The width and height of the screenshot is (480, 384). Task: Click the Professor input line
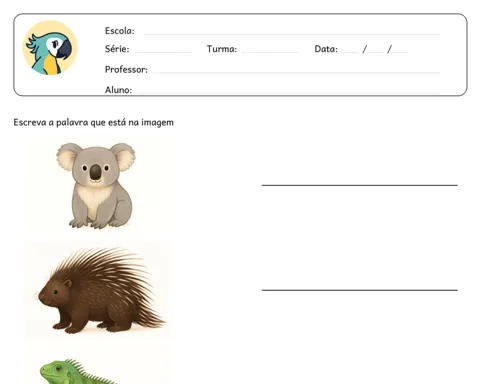(x=296, y=72)
